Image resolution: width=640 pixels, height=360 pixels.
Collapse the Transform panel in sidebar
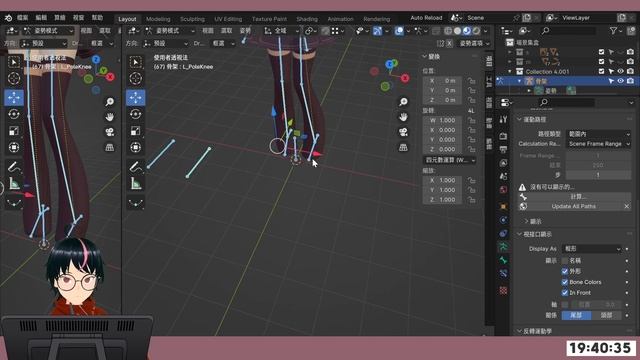(x=424, y=57)
